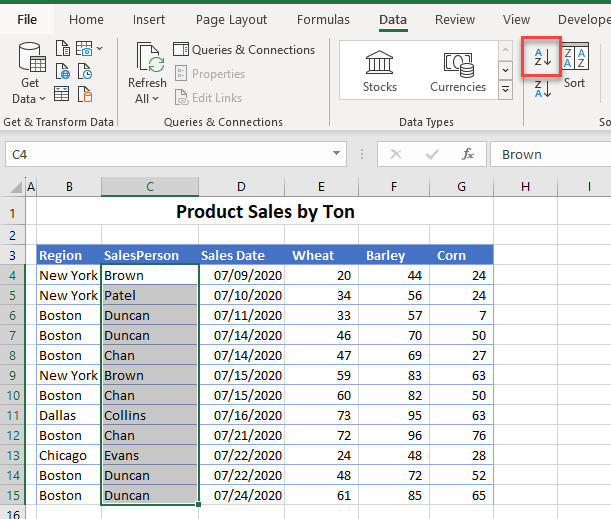Expand the Data Types gallery
The height and width of the screenshot is (519, 611).
pos(505,90)
